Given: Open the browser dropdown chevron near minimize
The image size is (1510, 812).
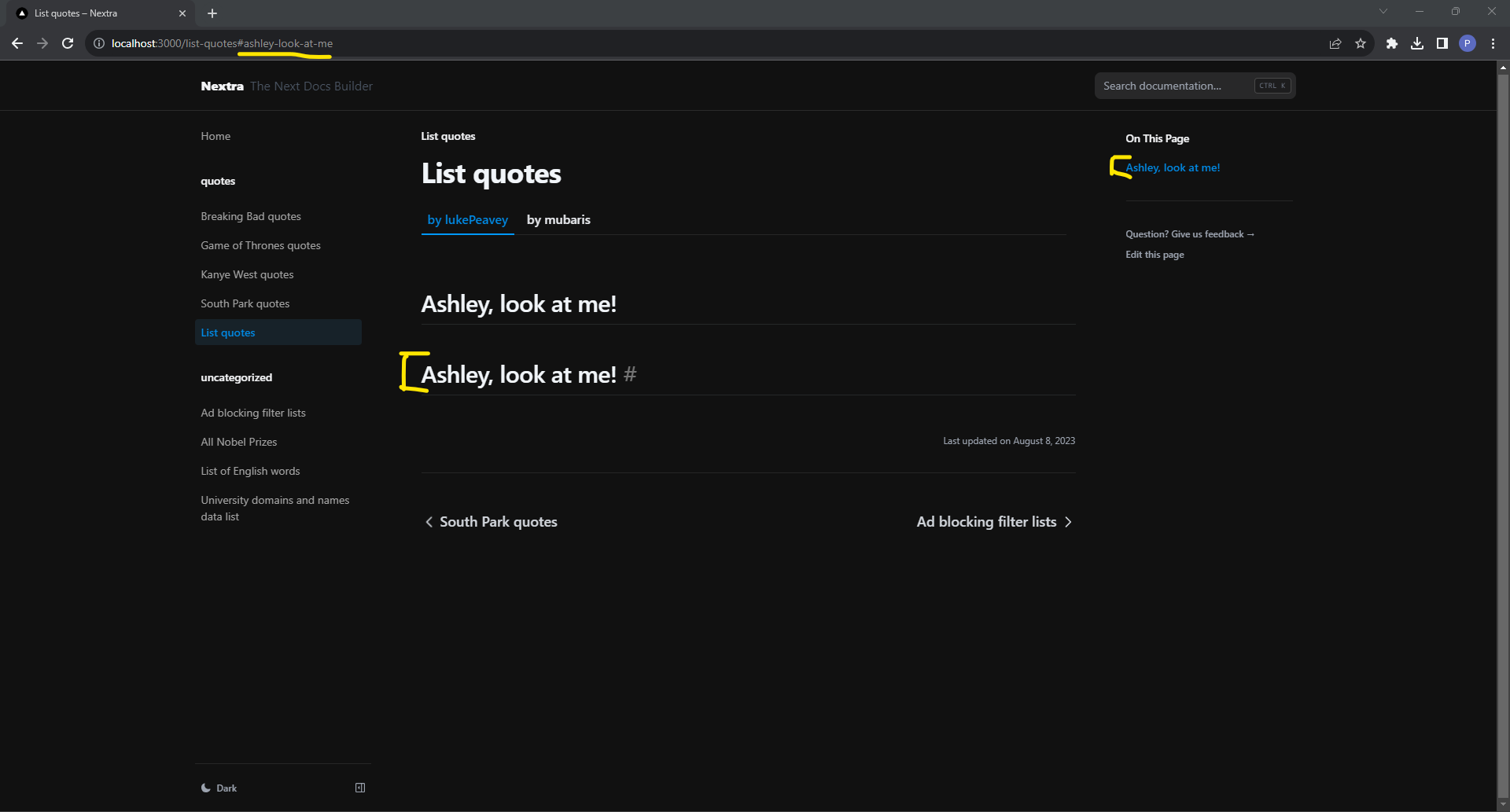Looking at the screenshot, I should point(1383,11).
